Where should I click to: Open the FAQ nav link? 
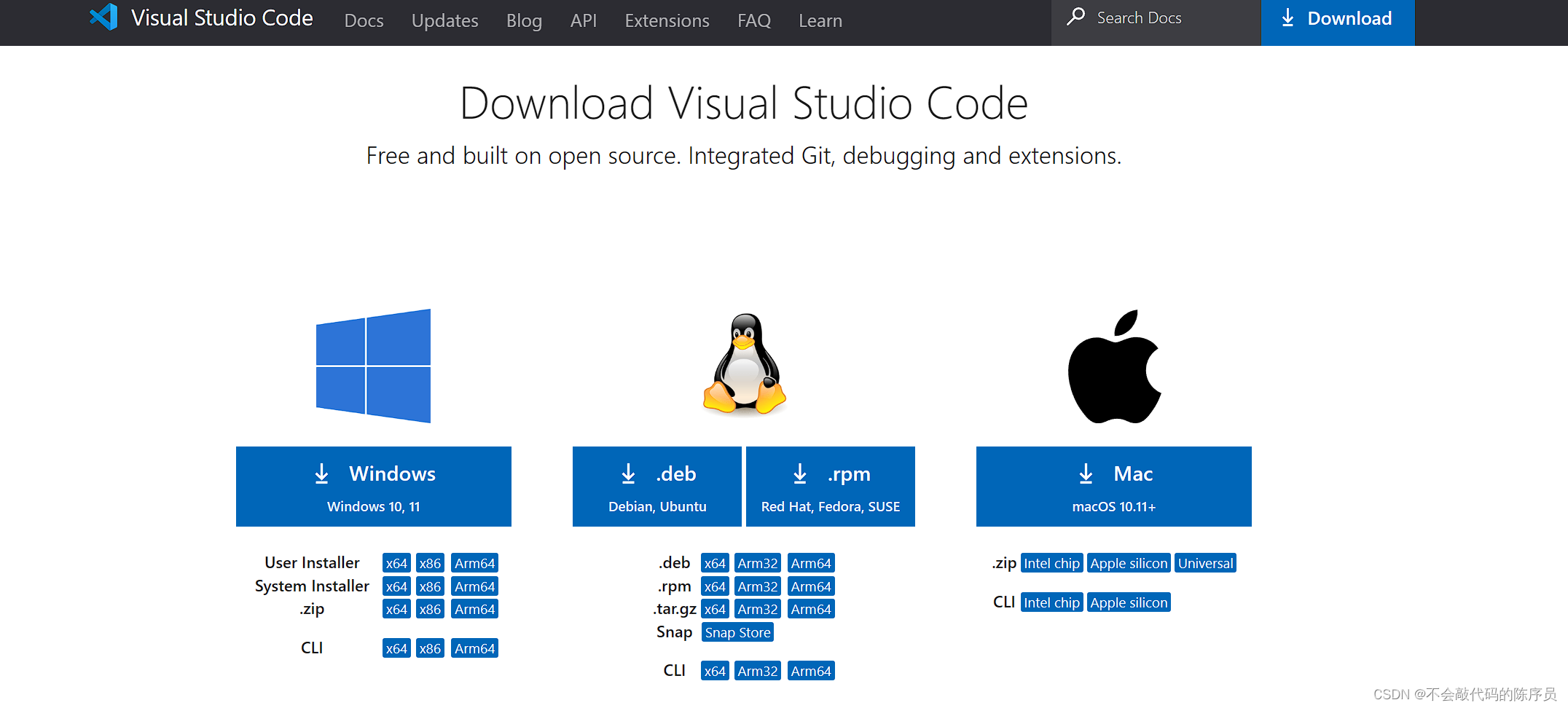[x=753, y=20]
